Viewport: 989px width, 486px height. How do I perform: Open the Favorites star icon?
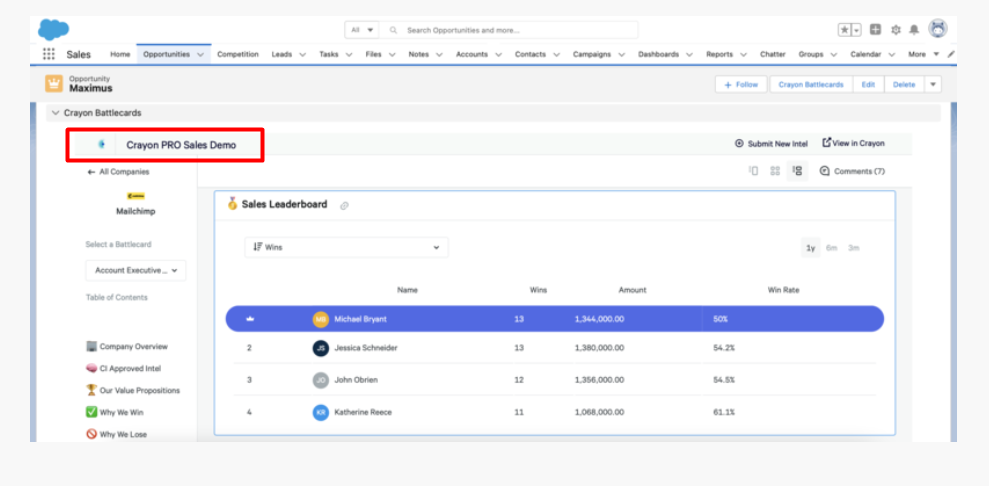(845, 30)
